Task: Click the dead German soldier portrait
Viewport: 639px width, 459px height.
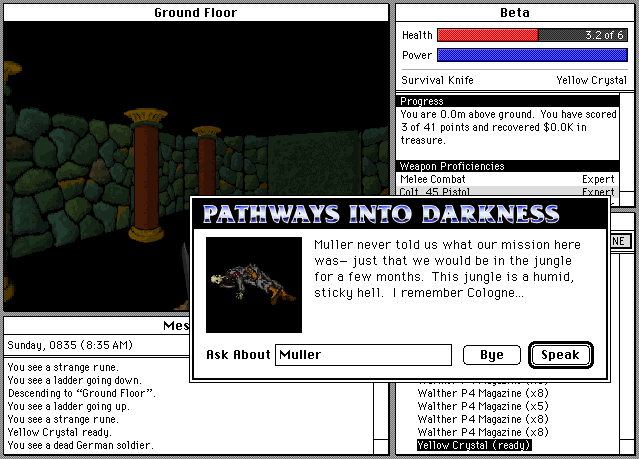Action: [254, 285]
